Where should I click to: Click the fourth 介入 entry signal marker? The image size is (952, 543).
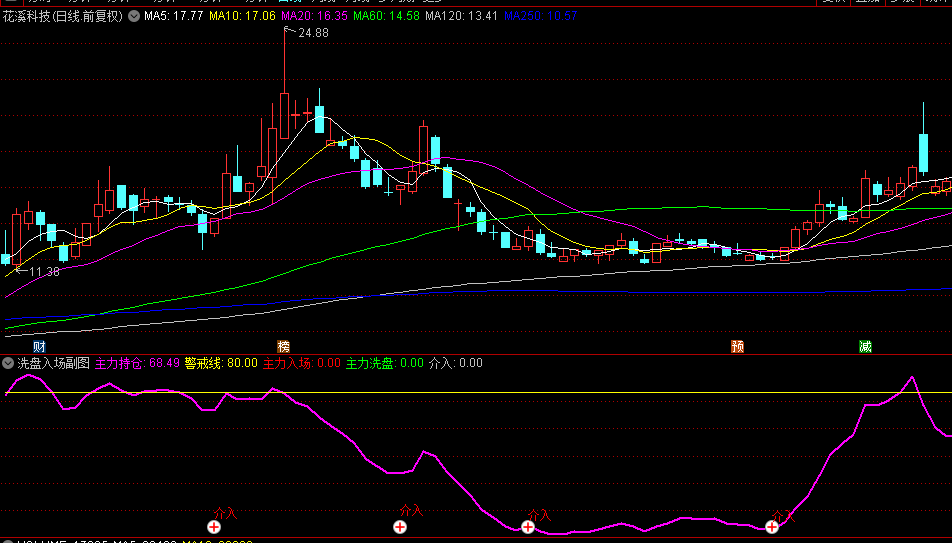[x=772, y=526]
